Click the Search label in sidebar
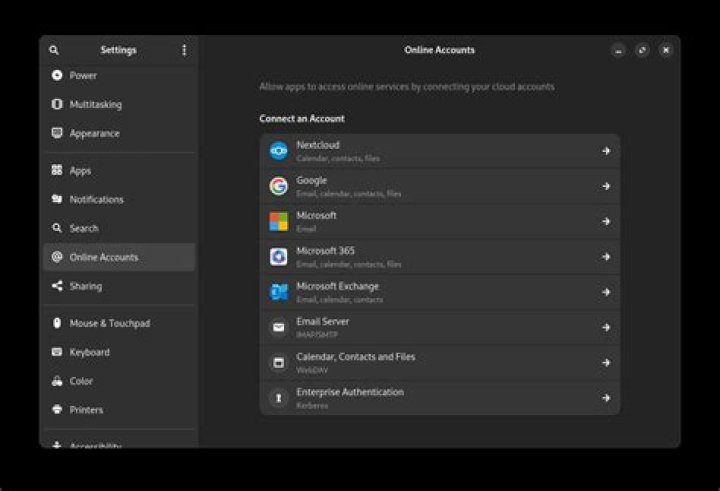720x491 pixels. click(x=84, y=228)
